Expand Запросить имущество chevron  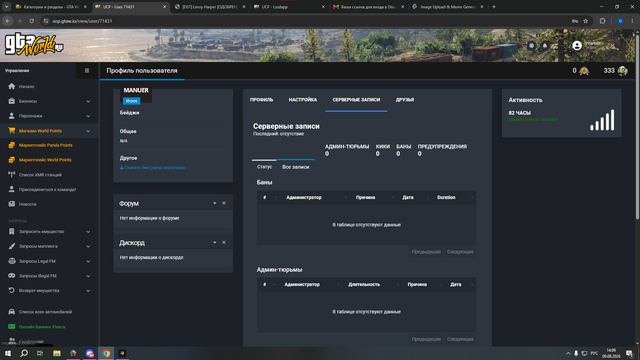(88, 232)
